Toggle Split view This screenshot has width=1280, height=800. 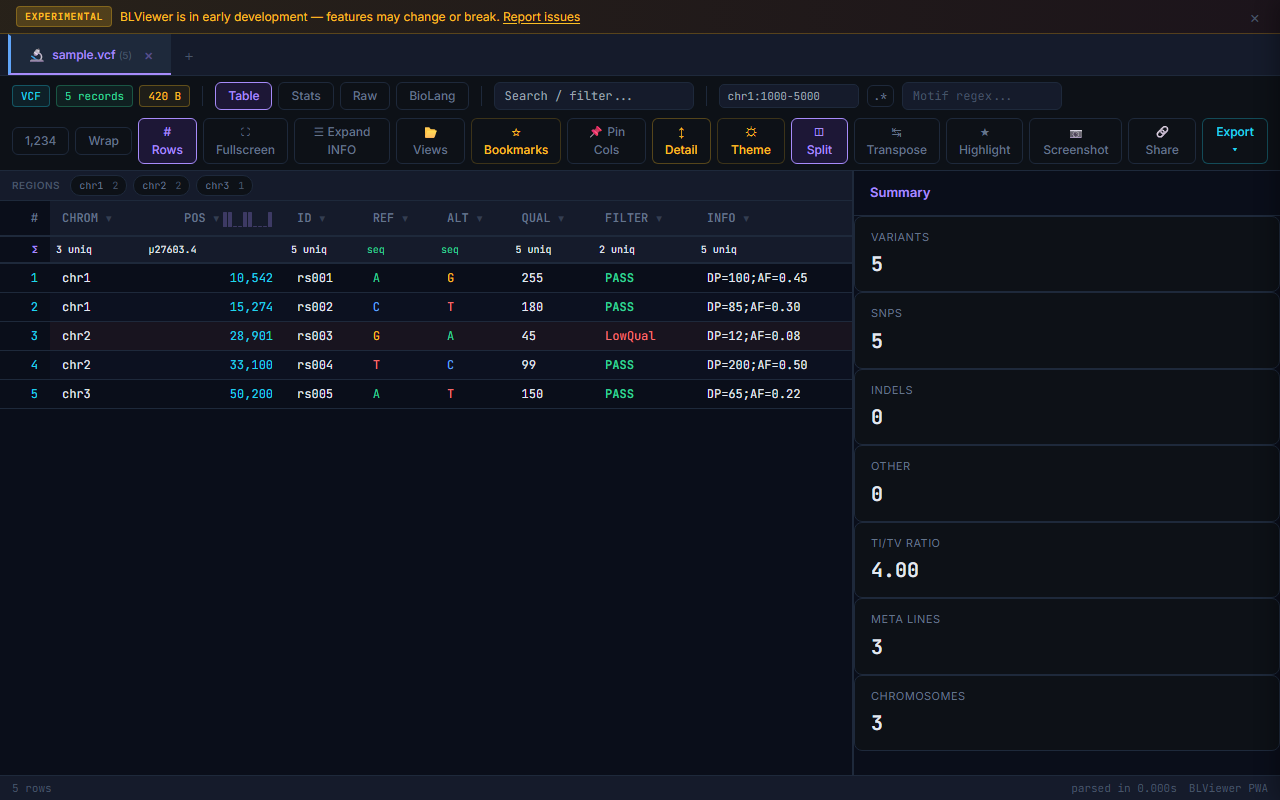[x=819, y=140]
